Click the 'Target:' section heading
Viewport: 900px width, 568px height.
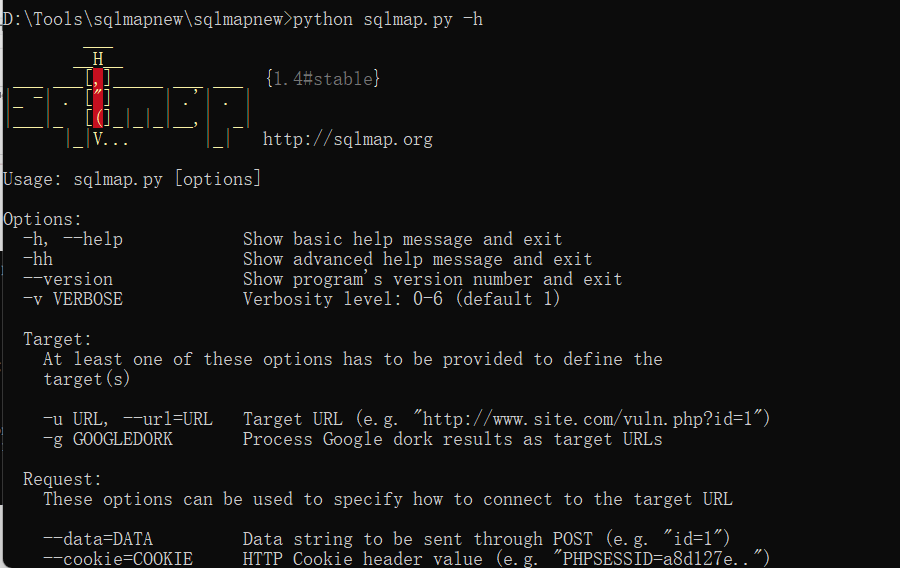click(x=57, y=339)
